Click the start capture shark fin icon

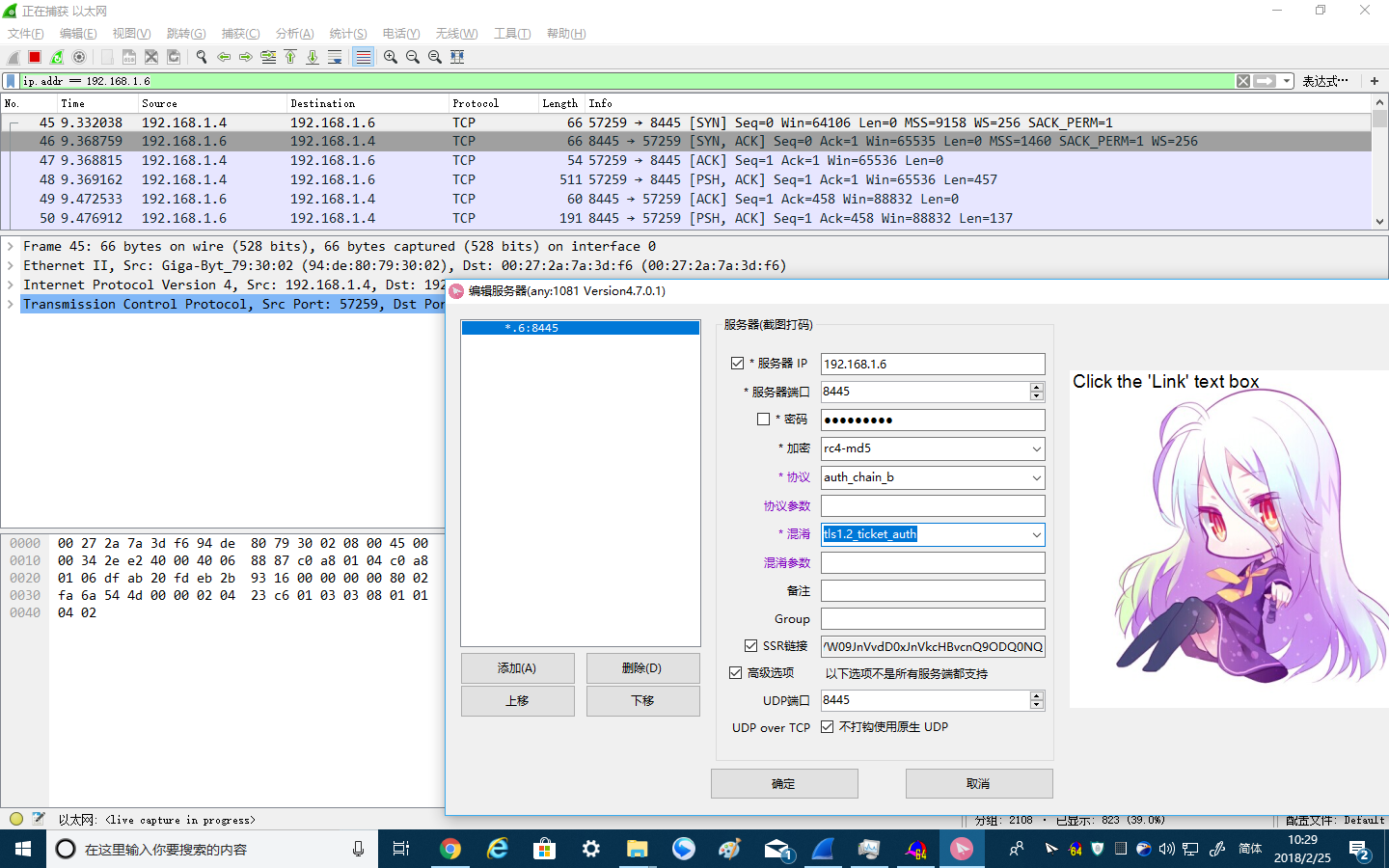click(14, 56)
